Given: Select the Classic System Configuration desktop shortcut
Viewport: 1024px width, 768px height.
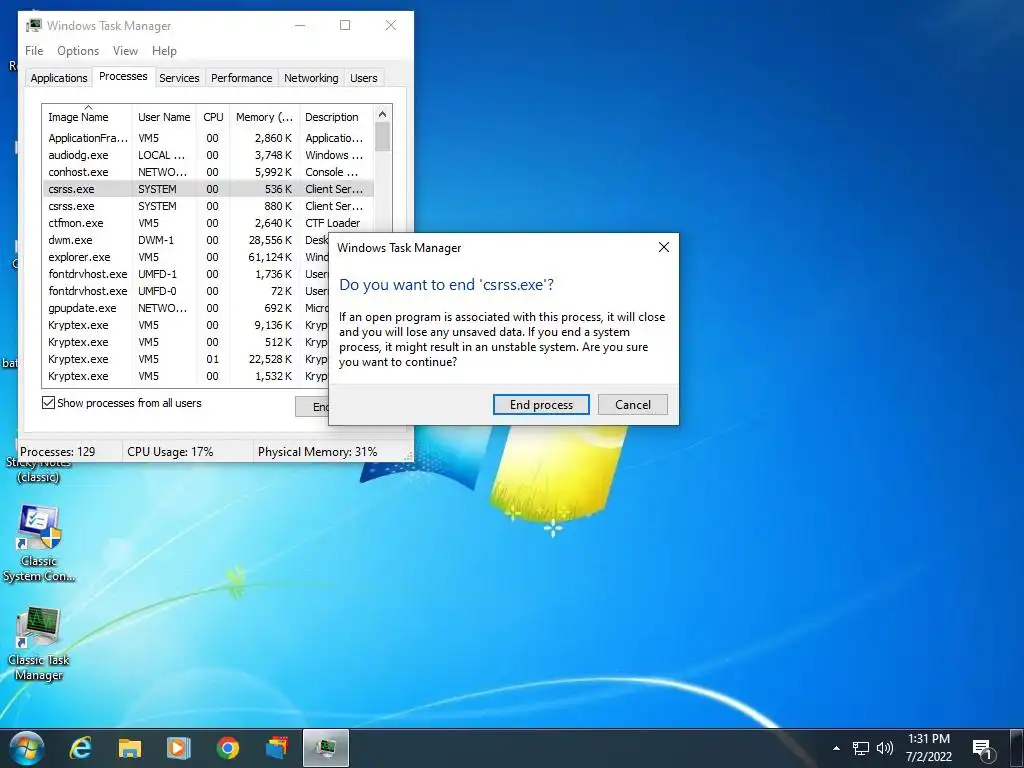Looking at the screenshot, I should pos(39,543).
